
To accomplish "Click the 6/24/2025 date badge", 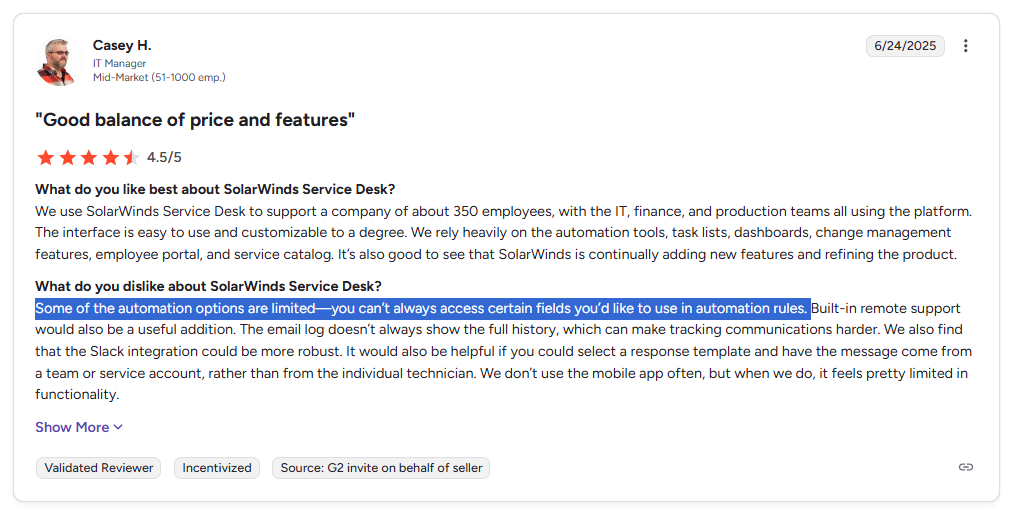I will [x=905, y=46].
